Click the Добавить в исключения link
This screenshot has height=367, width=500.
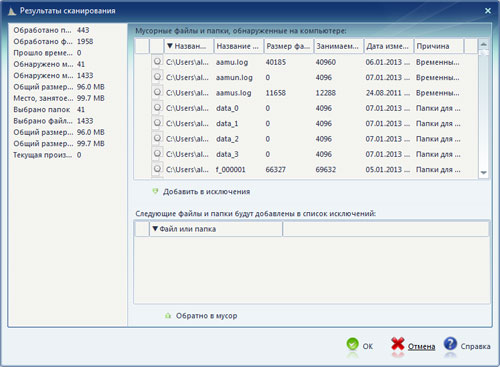[x=206, y=192]
